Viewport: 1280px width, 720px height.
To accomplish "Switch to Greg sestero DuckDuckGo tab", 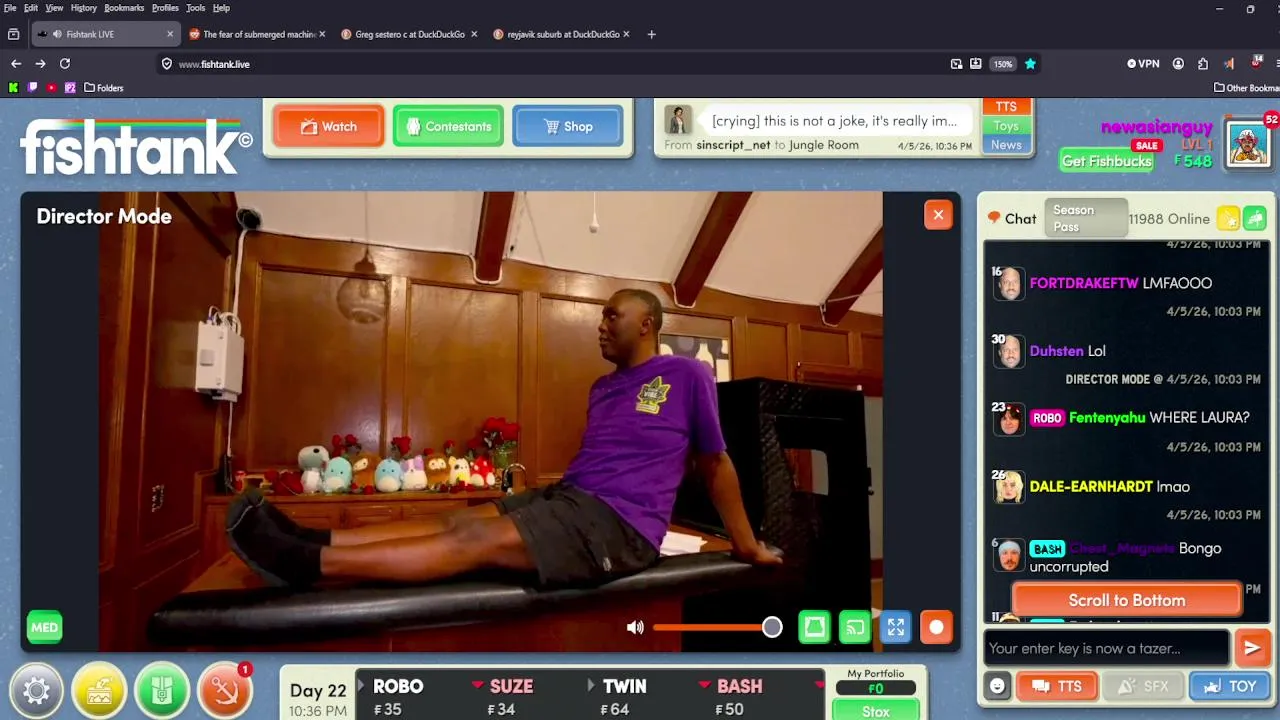I will click(x=410, y=34).
